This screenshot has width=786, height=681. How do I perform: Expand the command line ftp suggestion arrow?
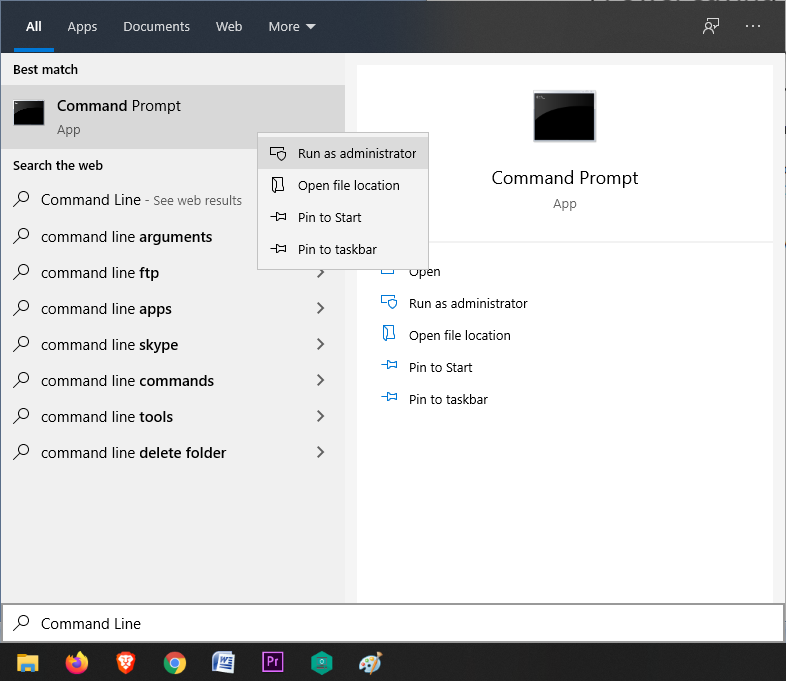321,273
